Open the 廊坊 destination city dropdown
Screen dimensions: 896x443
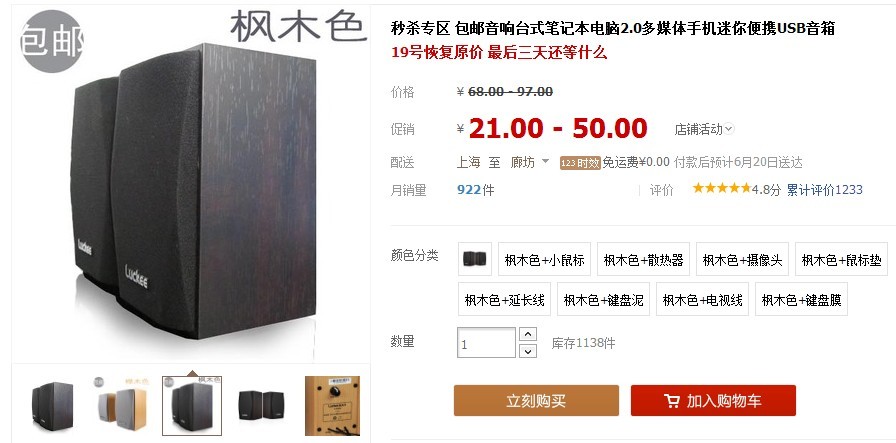pyautogui.click(x=529, y=162)
